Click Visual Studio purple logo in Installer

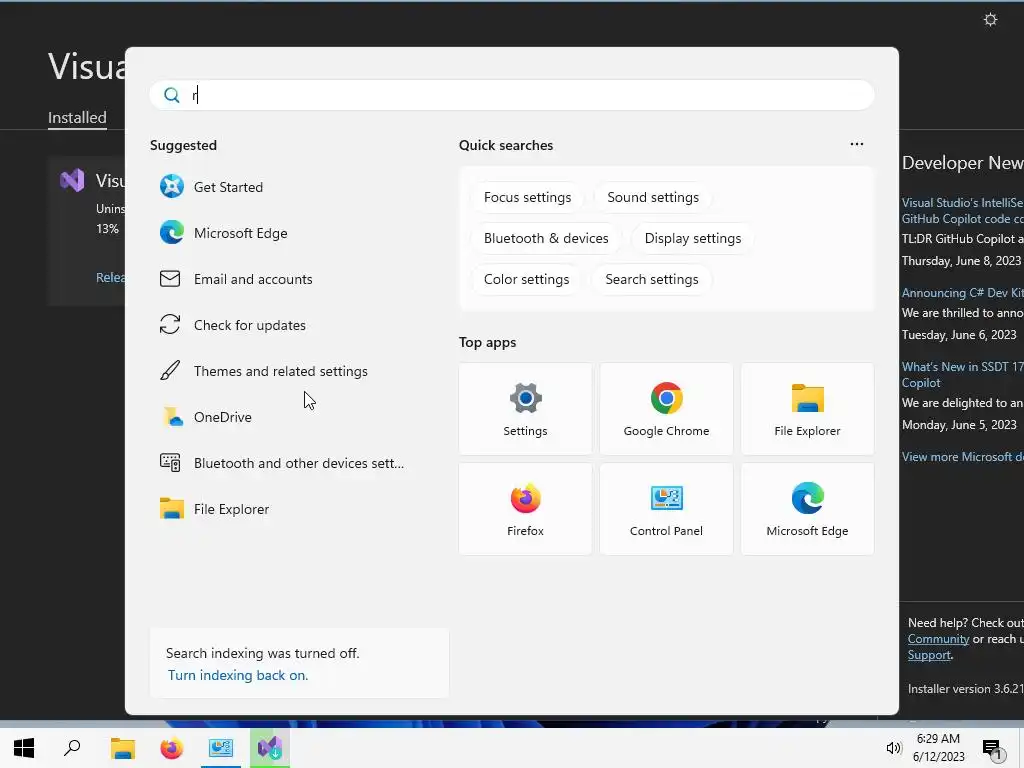click(72, 180)
